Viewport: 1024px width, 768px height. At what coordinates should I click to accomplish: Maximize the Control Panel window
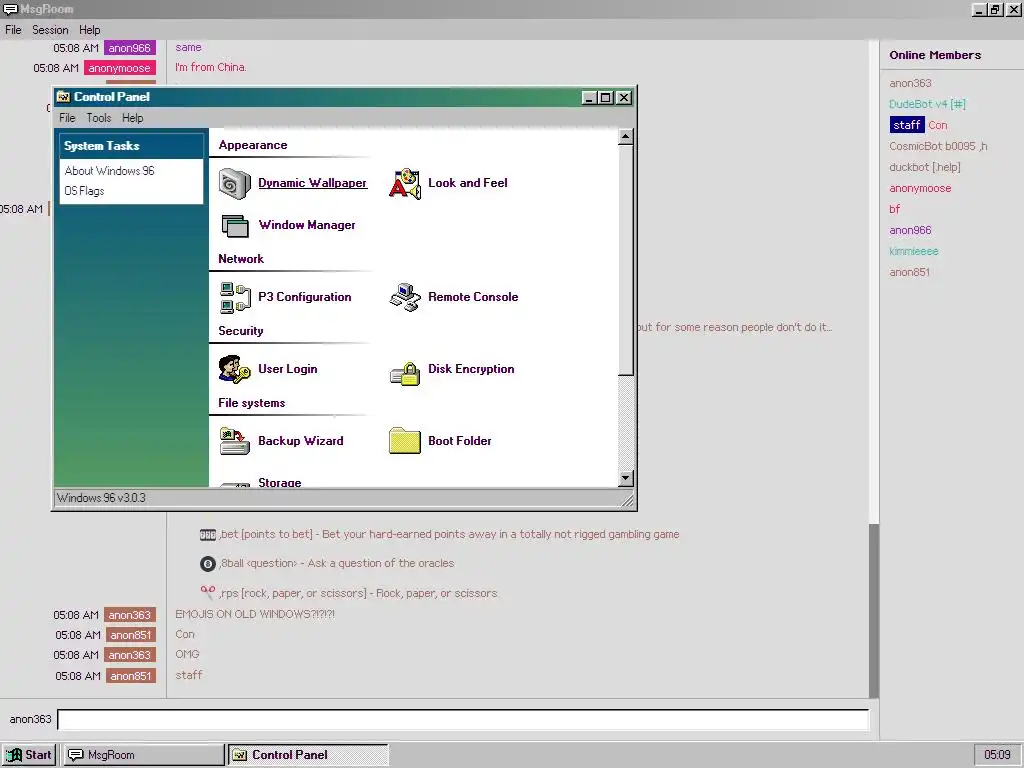coord(606,98)
